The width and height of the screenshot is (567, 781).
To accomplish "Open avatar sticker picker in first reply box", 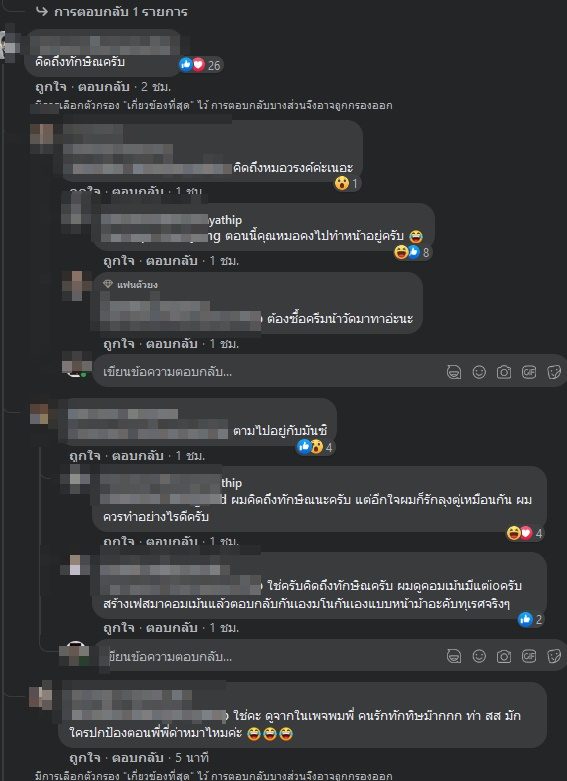I will [x=453, y=372].
